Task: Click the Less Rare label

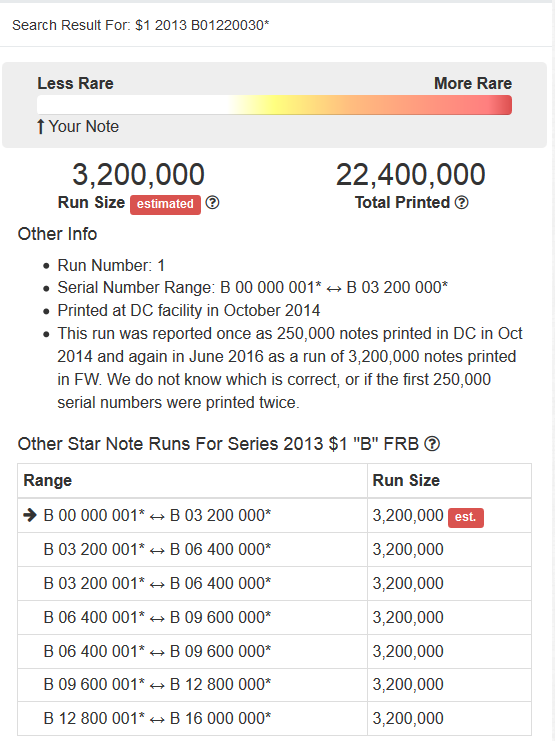Action: pos(76,84)
